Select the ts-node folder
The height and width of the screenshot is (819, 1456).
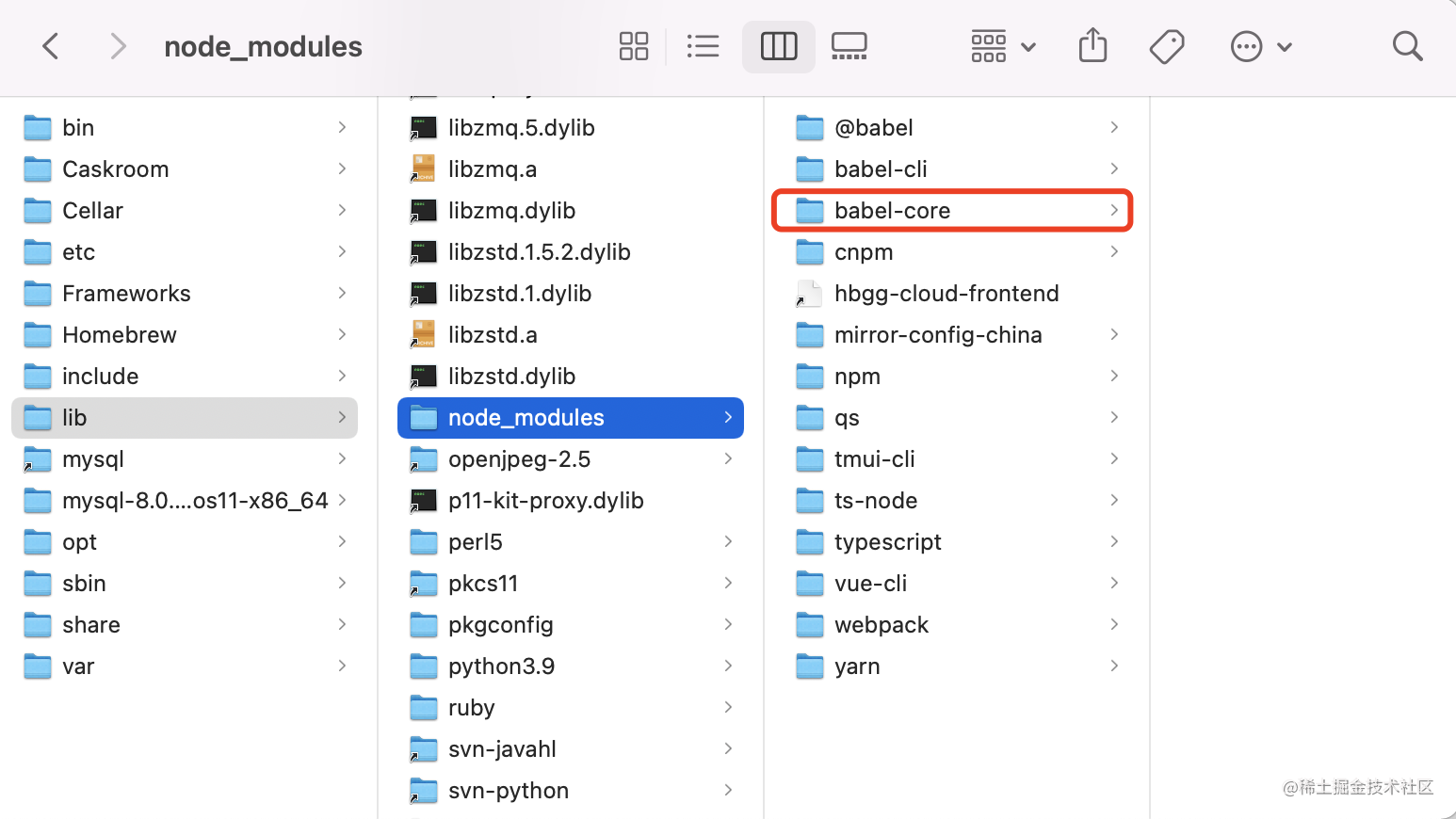957,500
